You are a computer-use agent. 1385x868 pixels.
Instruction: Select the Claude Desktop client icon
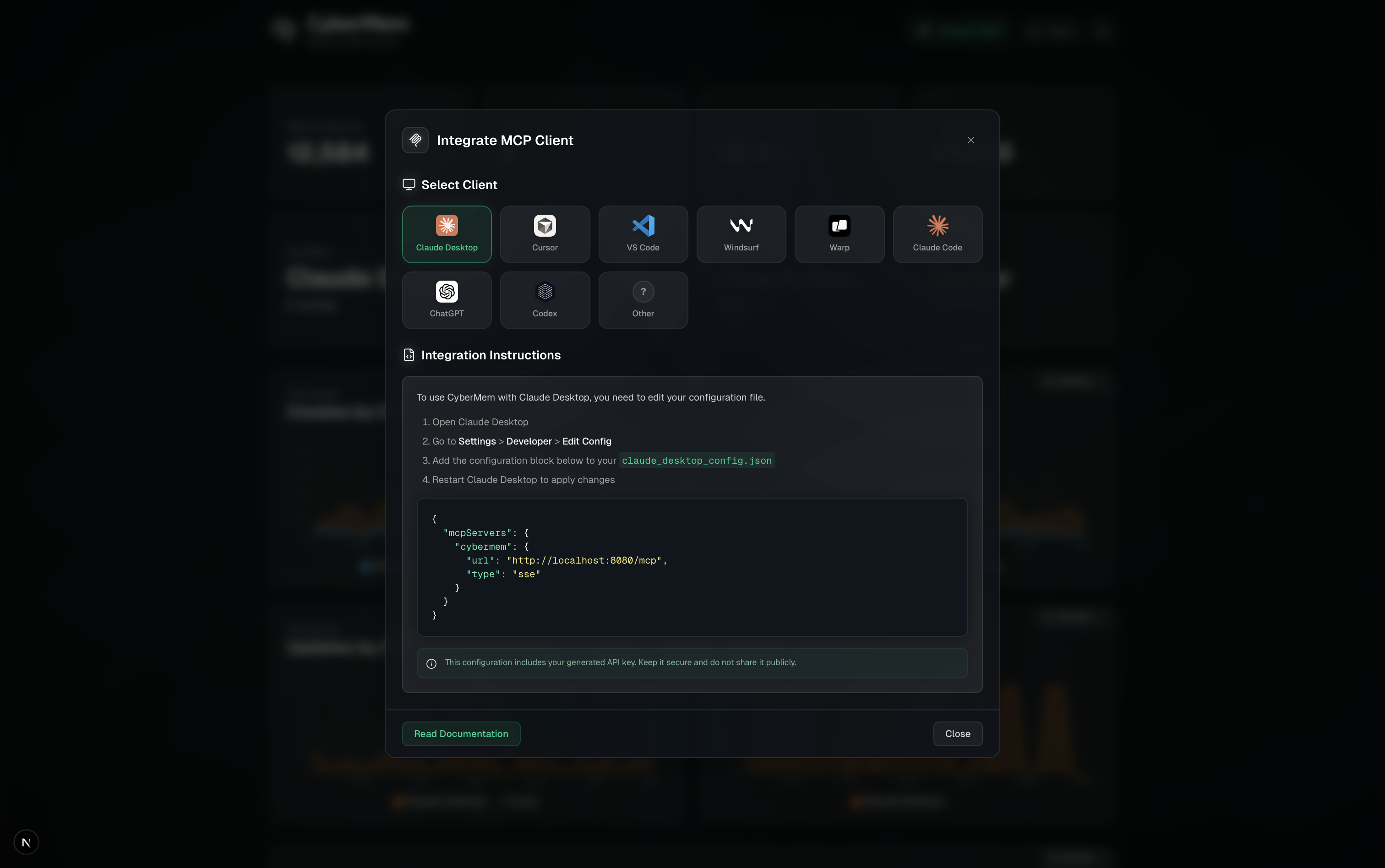[x=446, y=226]
